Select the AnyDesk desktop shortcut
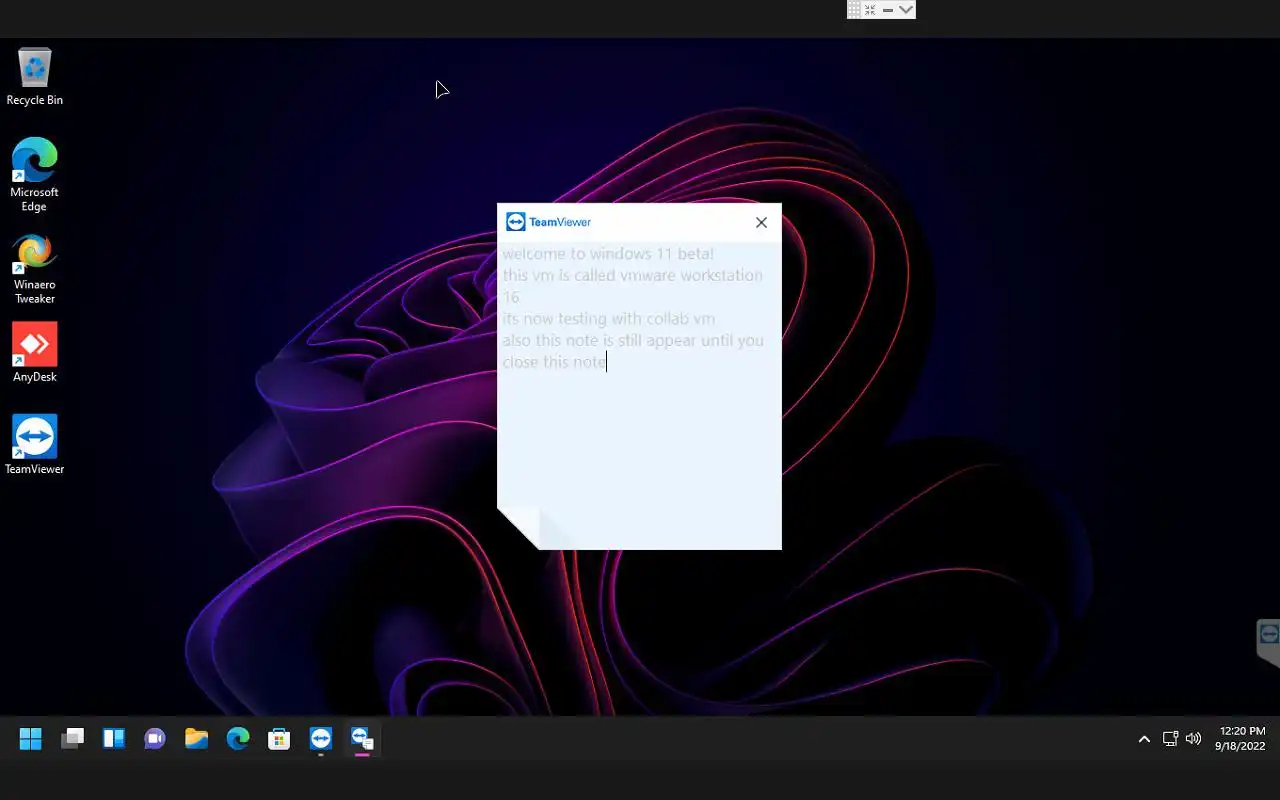Screen dimensions: 1280x800 34,352
